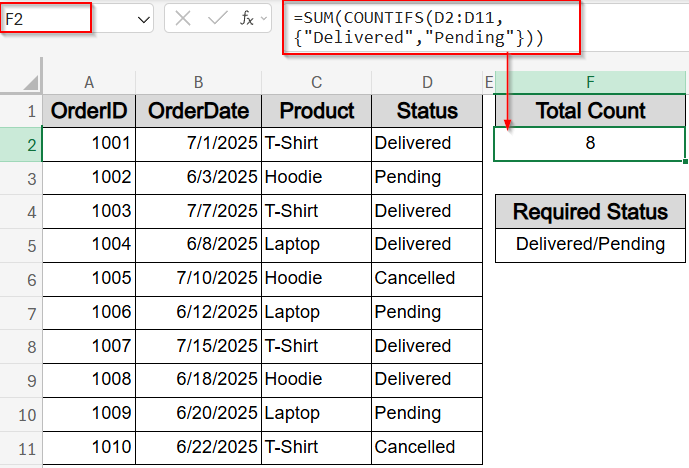Select Laptop product cell in row 10
The image size is (689, 468).
click(316, 414)
